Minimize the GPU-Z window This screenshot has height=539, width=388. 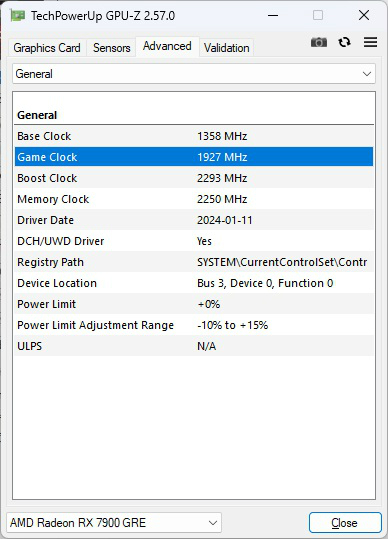click(273, 15)
